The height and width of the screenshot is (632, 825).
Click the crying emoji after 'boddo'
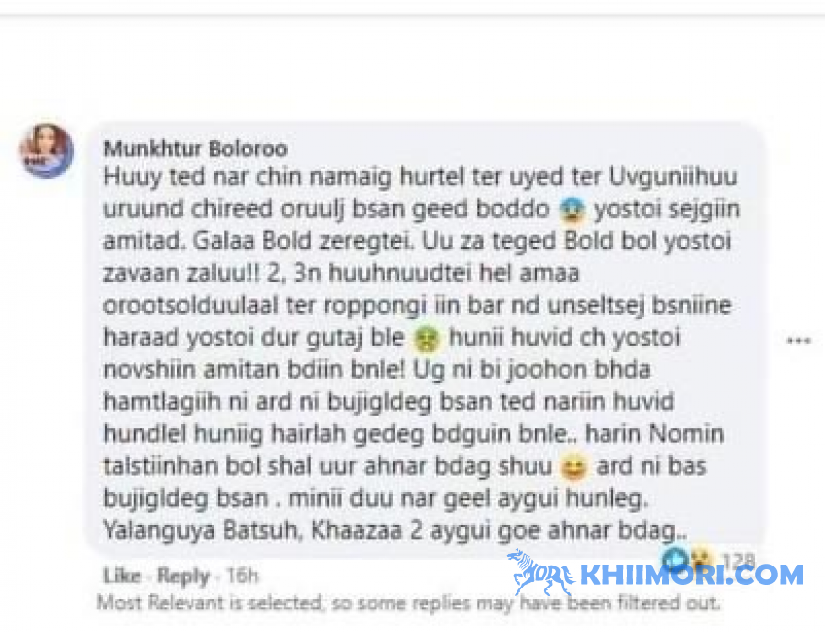pyautogui.click(x=572, y=209)
